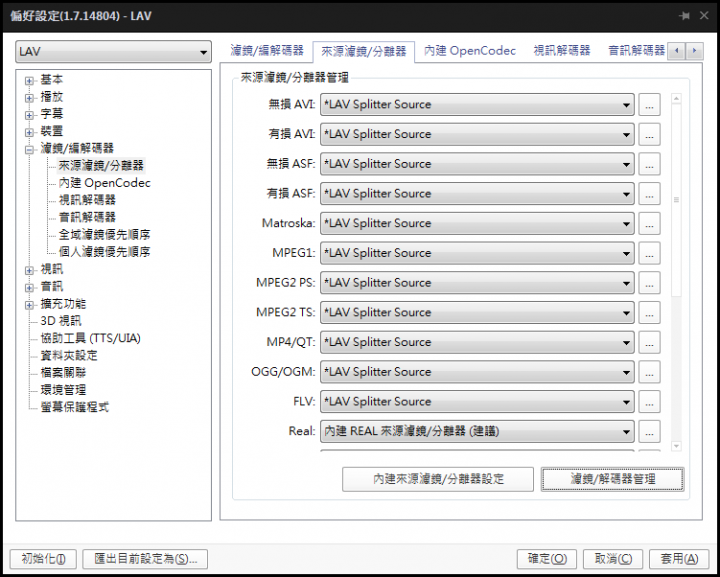Click the ... button for Real
Image resolution: width=720 pixels, height=577 pixels.
coord(649,431)
